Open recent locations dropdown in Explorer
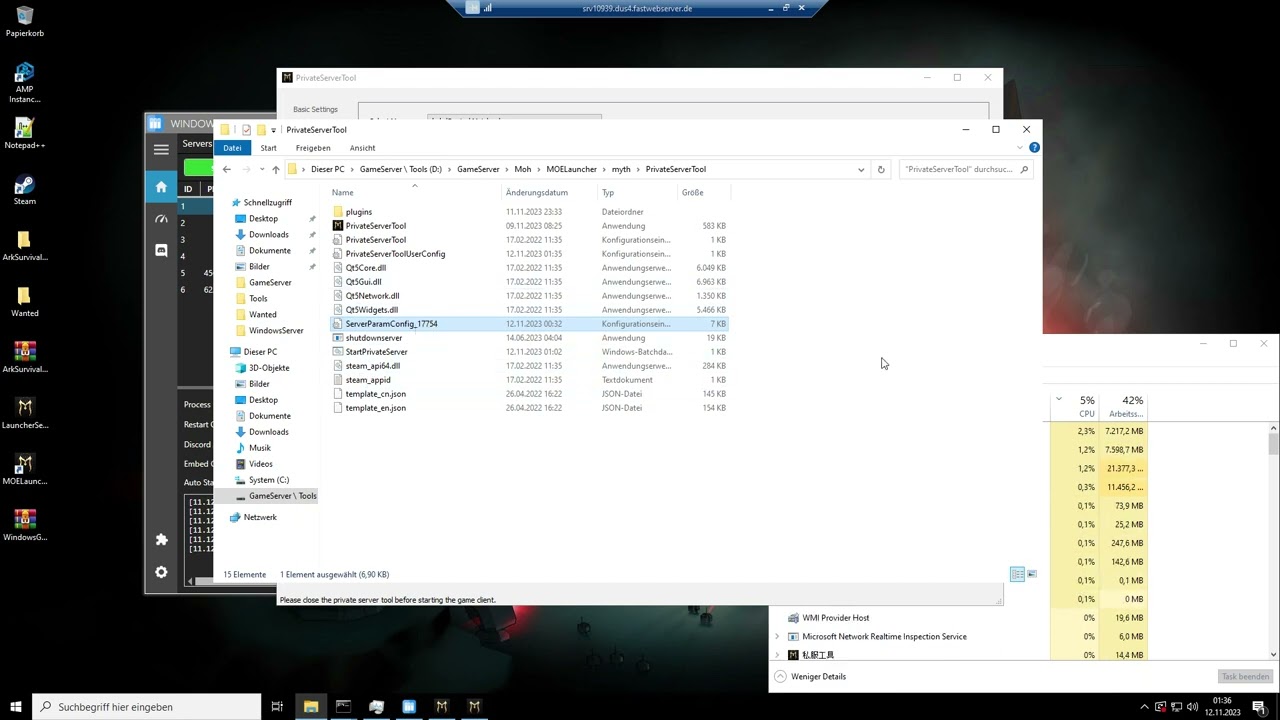 click(263, 170)
